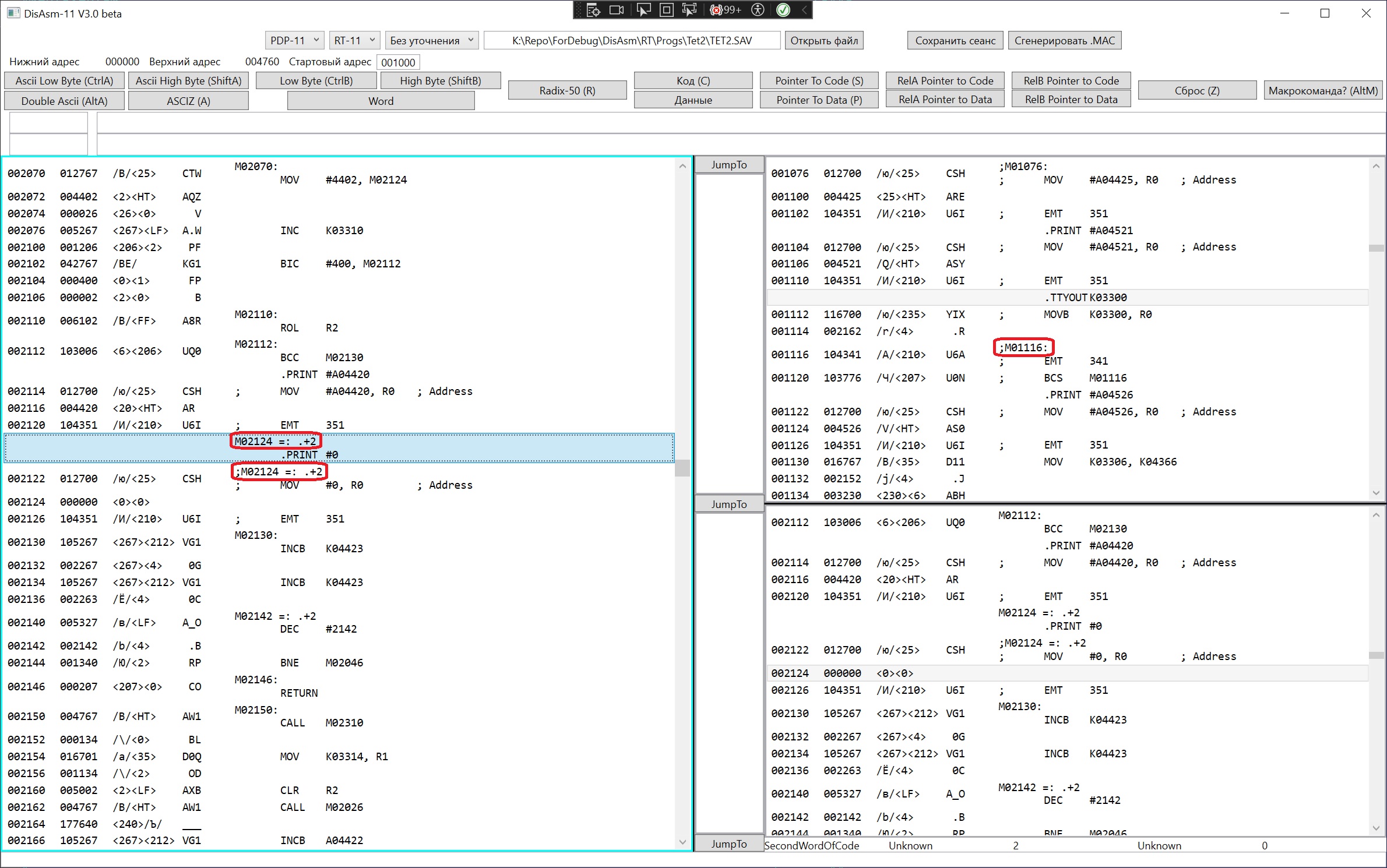Image resolution: width=1387 pixels, height=868 pixels.
Task: Open Live Visual Tree icon in debug toolbar
Action: (593, 10)
